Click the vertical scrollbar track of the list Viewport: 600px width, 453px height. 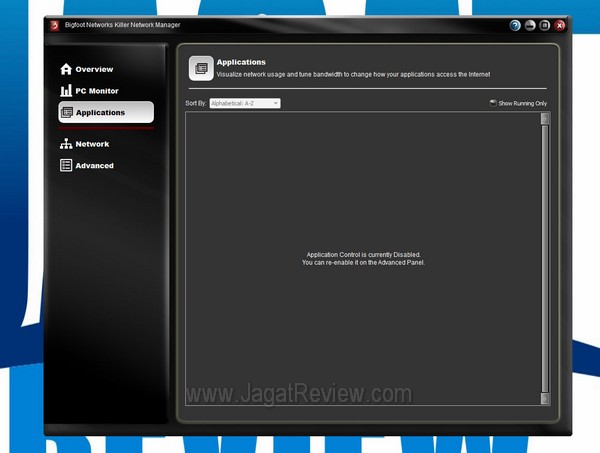545,259
